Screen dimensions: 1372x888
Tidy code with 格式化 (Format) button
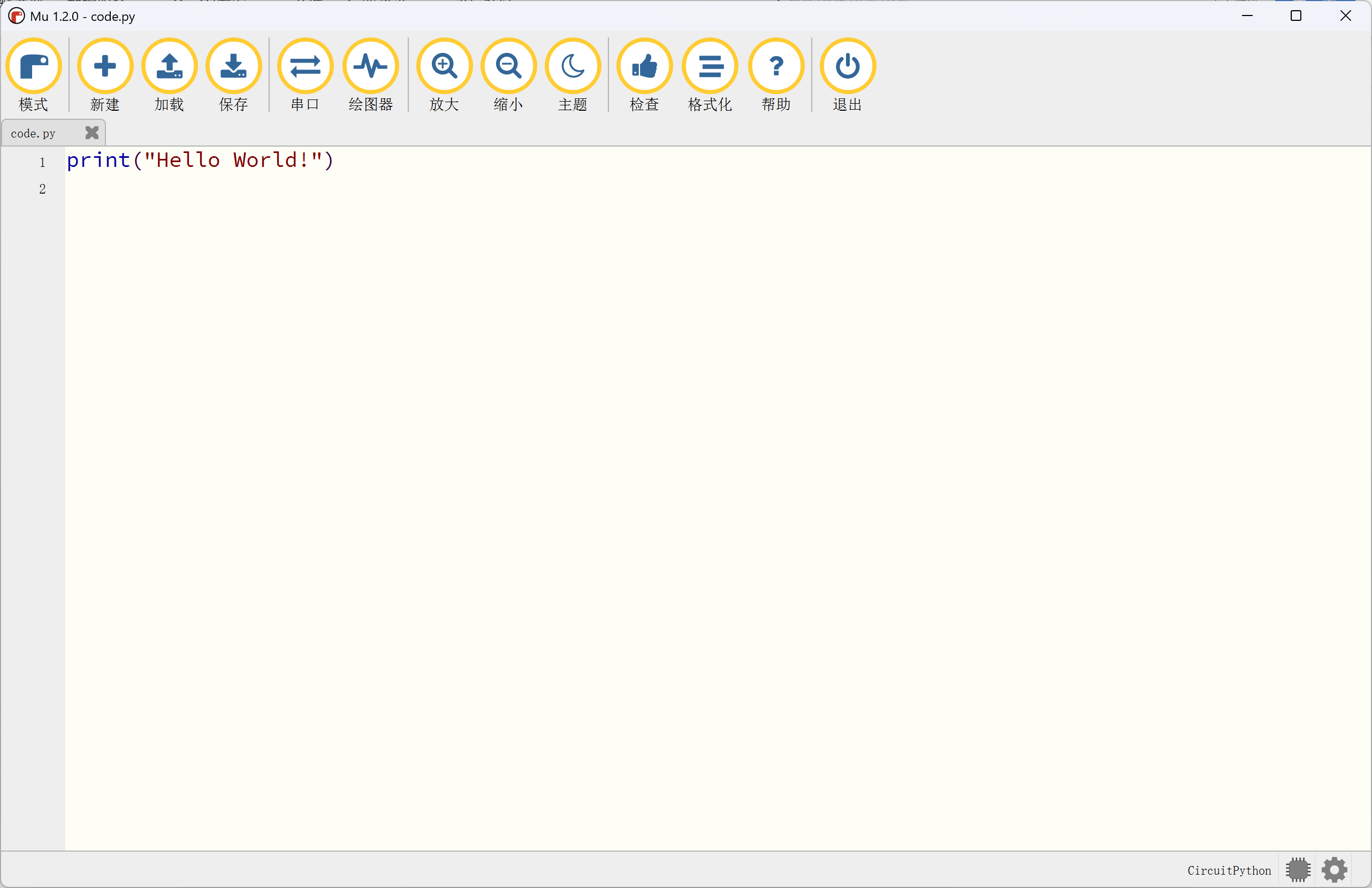click(x=710, y=66)
